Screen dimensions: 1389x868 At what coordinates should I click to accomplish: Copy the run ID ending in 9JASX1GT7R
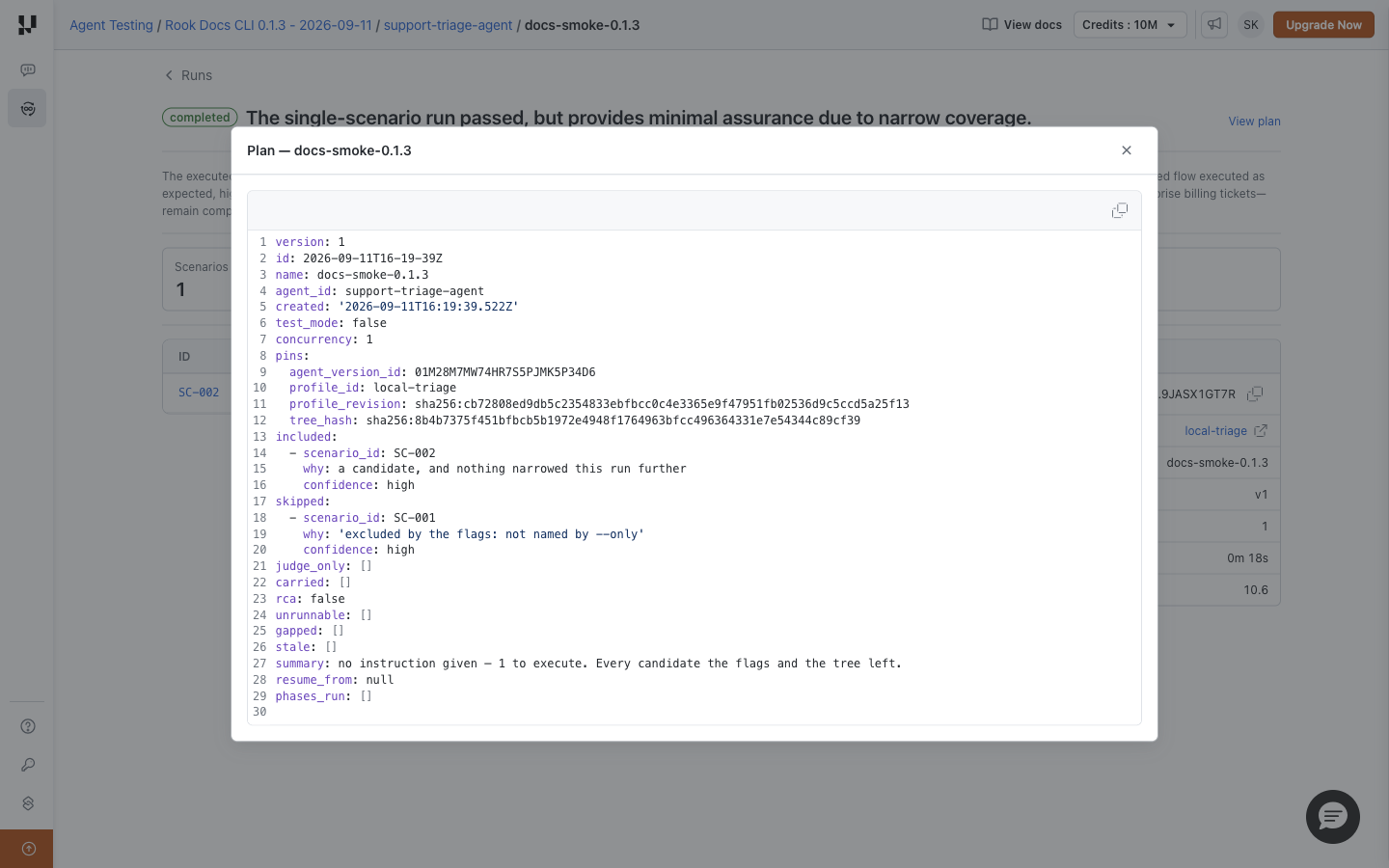point(1255,393)
